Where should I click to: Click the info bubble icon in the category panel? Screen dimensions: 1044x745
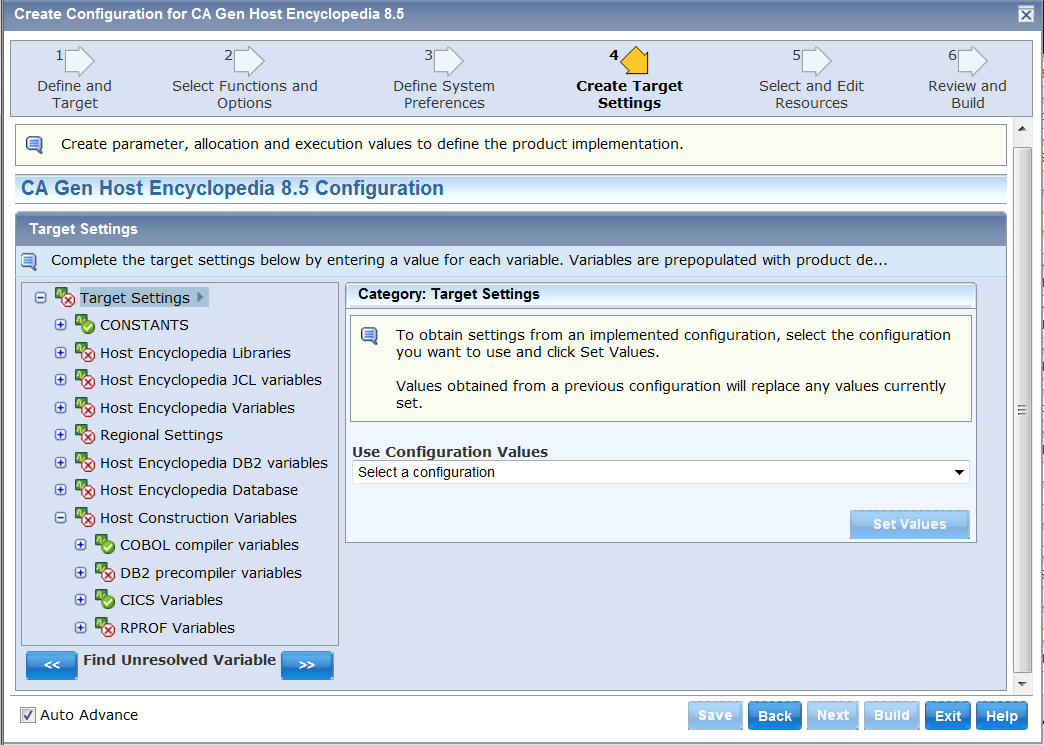370,336
